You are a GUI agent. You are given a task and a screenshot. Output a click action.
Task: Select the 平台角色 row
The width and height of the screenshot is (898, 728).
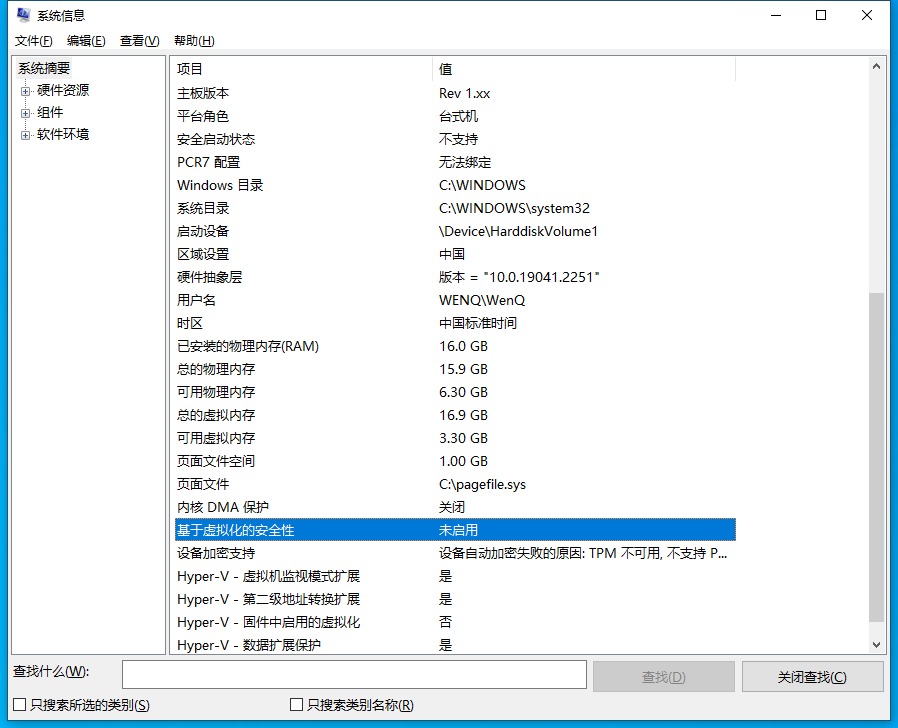[455, 116]
